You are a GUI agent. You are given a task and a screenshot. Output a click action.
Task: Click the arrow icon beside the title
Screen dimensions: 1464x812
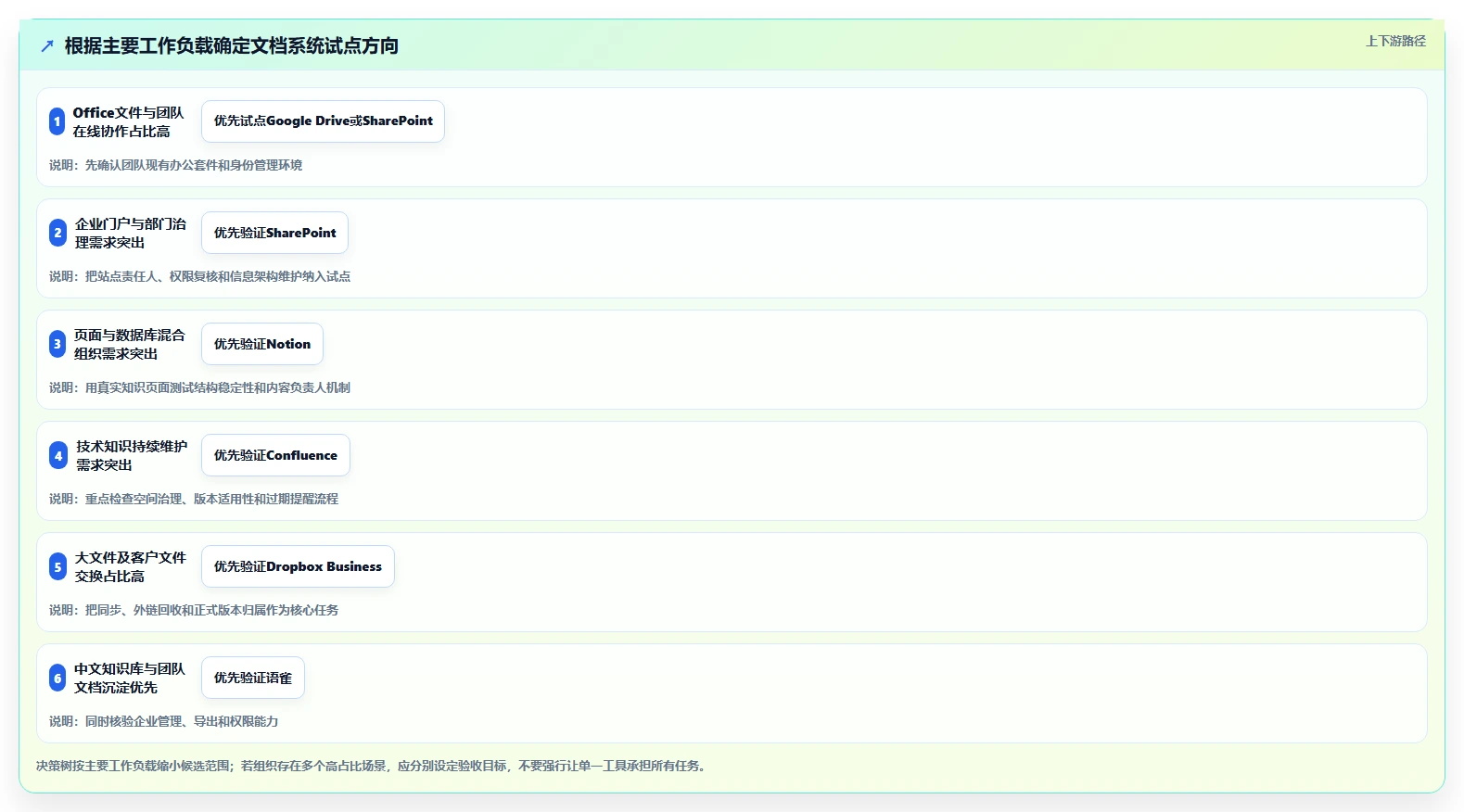tap(47, 45)
